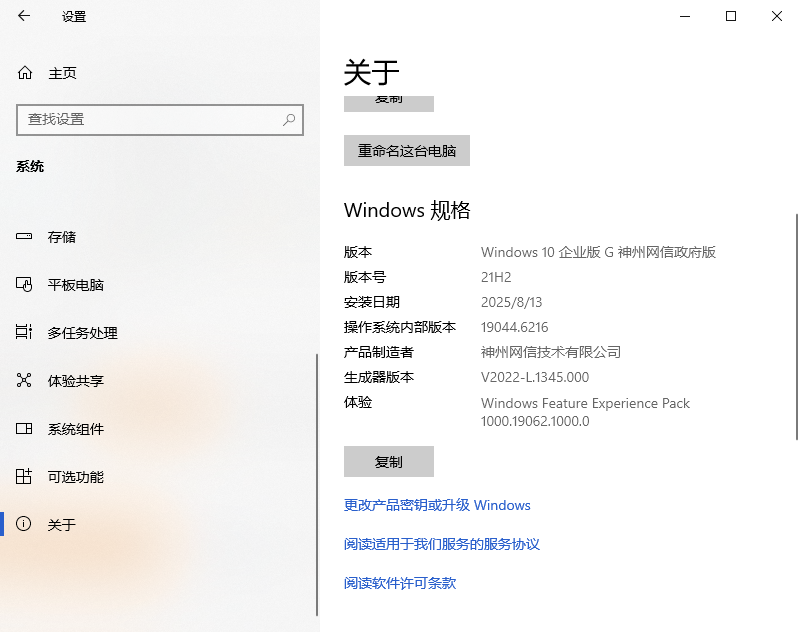Click the Windows 规格 heading
This screenshot has width=800, height=632.
click(407, 210)
